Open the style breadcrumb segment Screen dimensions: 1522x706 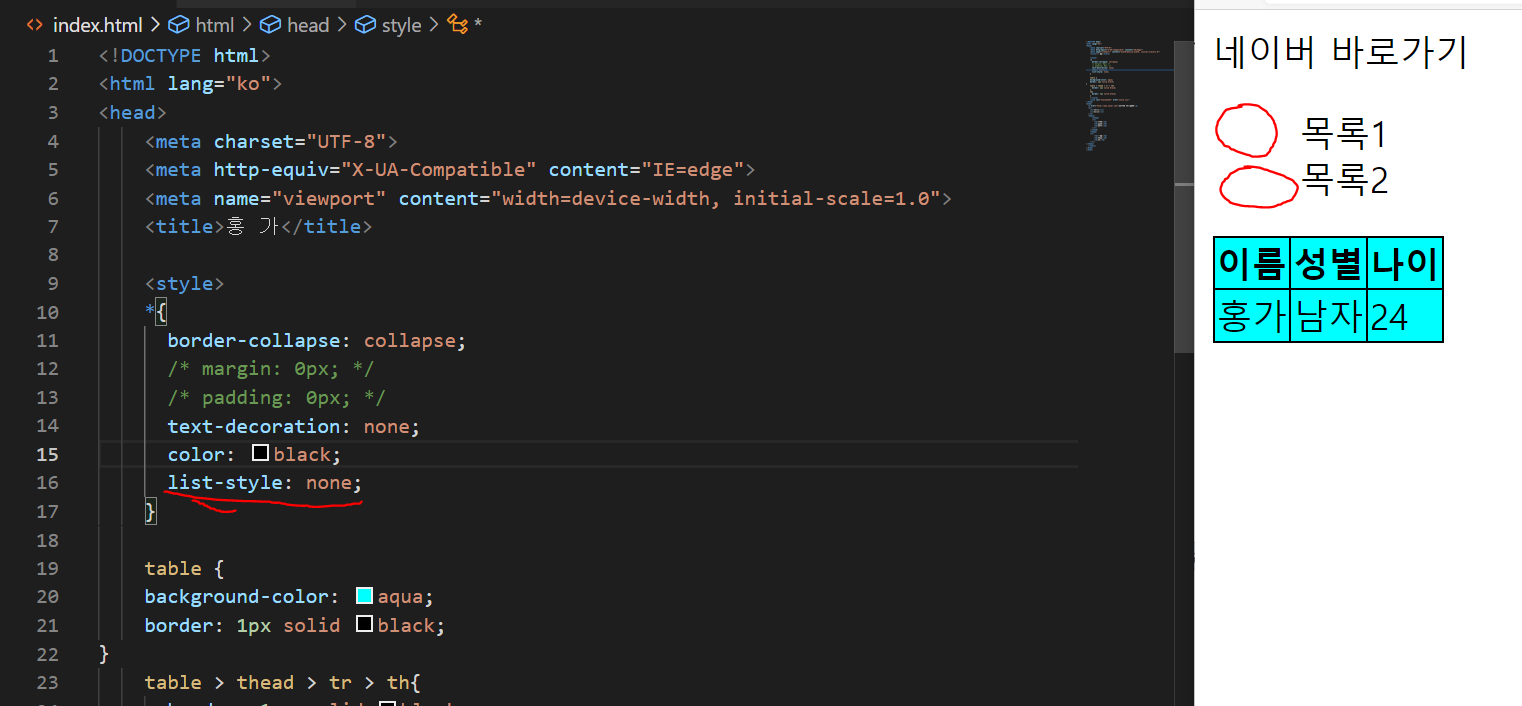(402, 25)
